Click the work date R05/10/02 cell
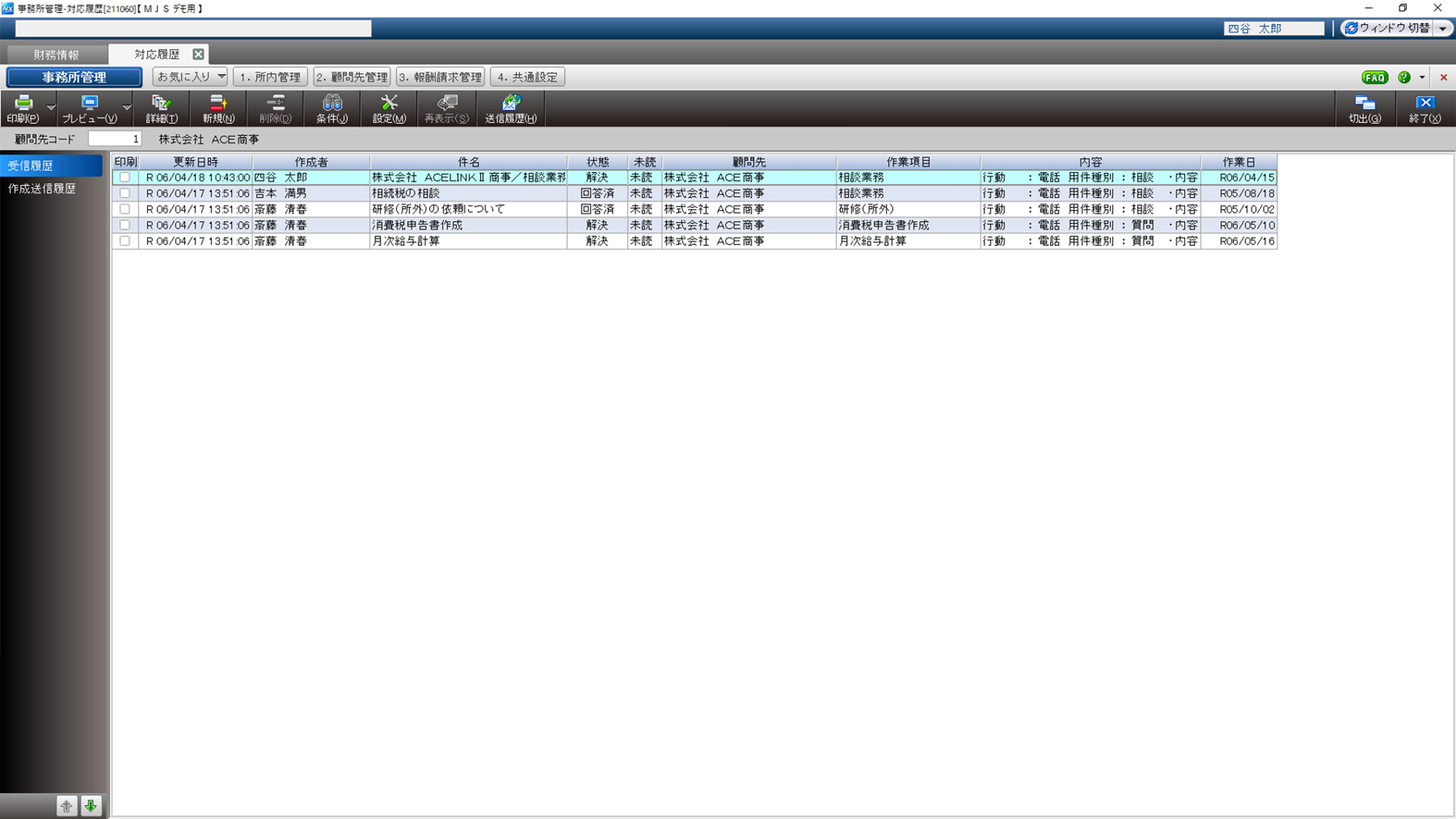1456x819 pixels. [1239, 209]
